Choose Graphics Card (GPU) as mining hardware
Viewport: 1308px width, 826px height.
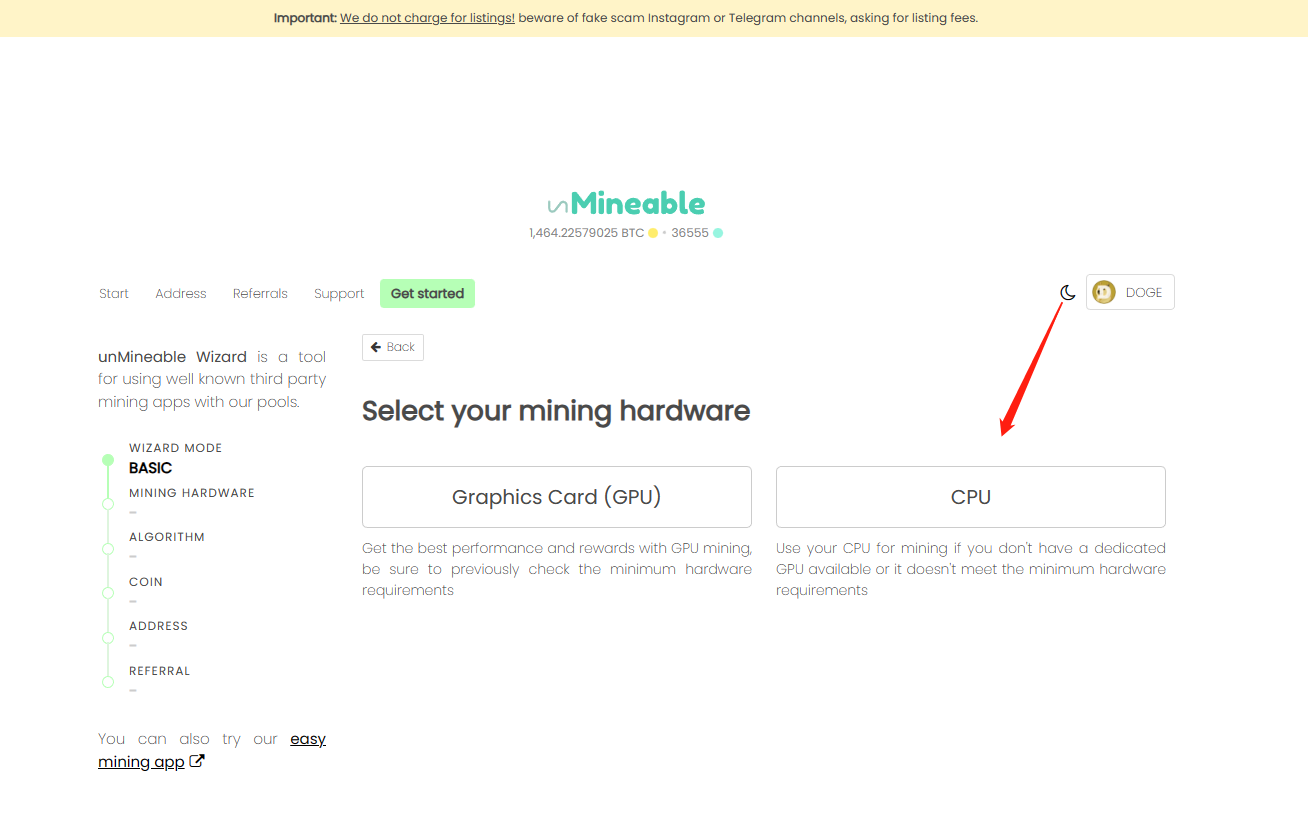point(556,497)
